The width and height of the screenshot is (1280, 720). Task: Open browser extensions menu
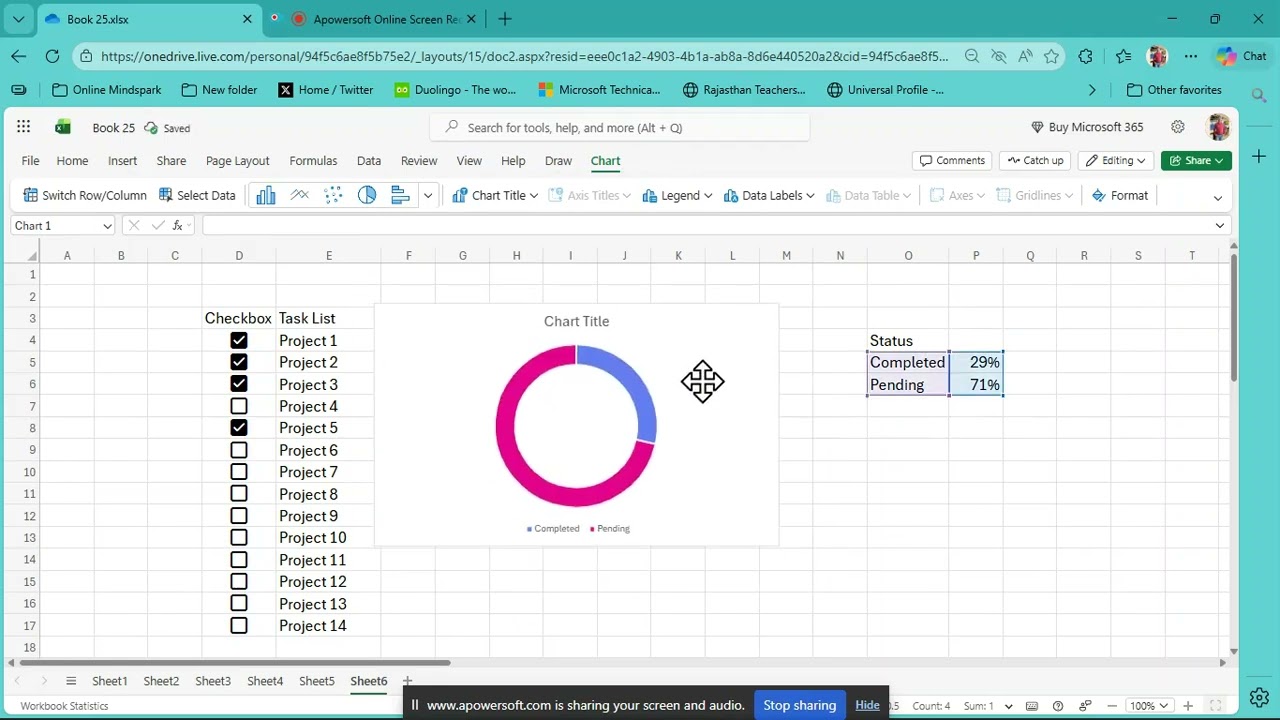1086,57
